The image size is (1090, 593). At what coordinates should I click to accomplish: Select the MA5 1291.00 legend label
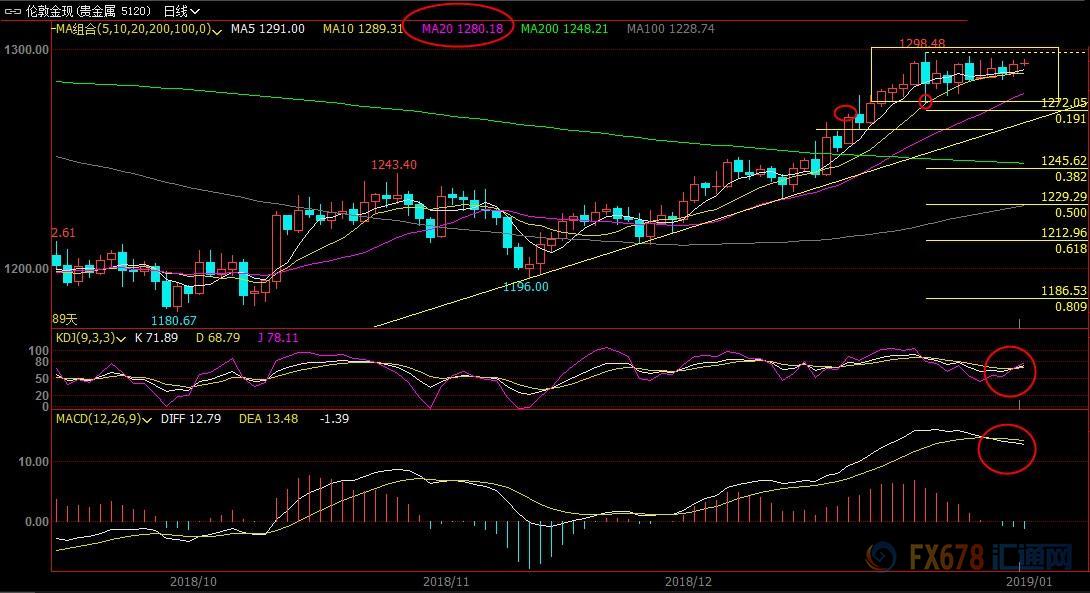click(x=267, y=30)
